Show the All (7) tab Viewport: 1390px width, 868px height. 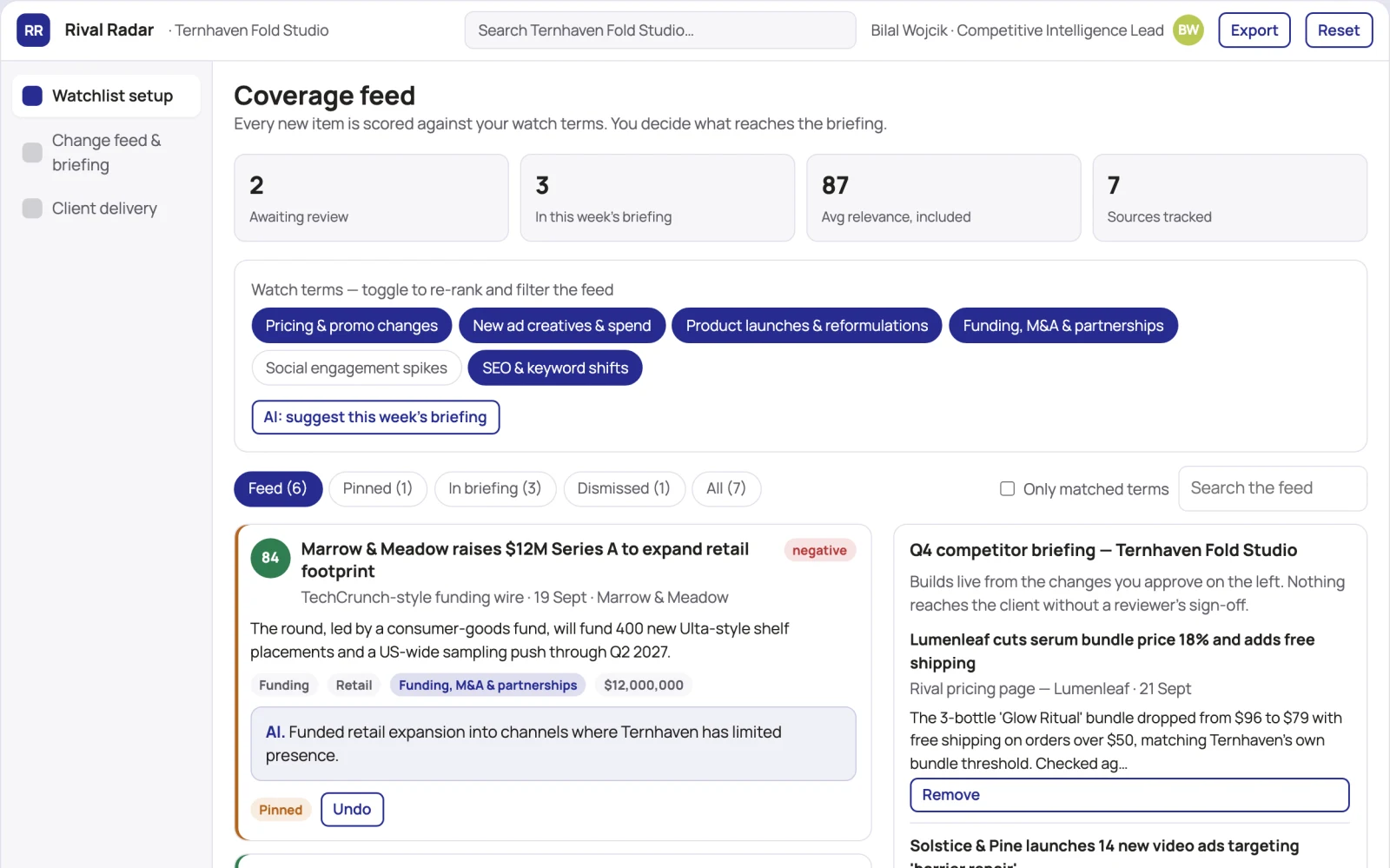click(x=726, y=488)
